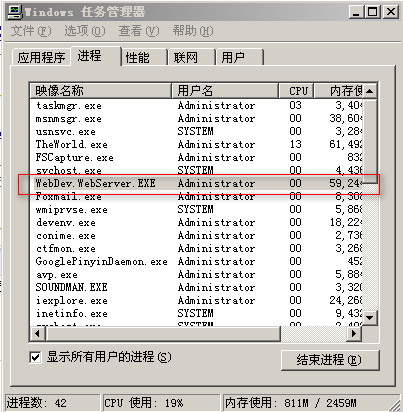Select the inetinfo.exe process row

[196, 314]
